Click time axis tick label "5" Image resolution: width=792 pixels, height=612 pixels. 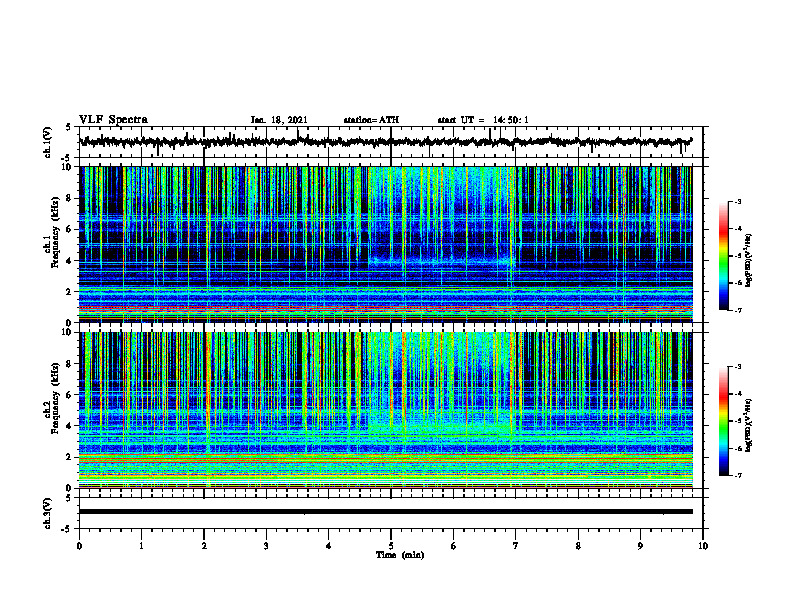click(391, 546)
